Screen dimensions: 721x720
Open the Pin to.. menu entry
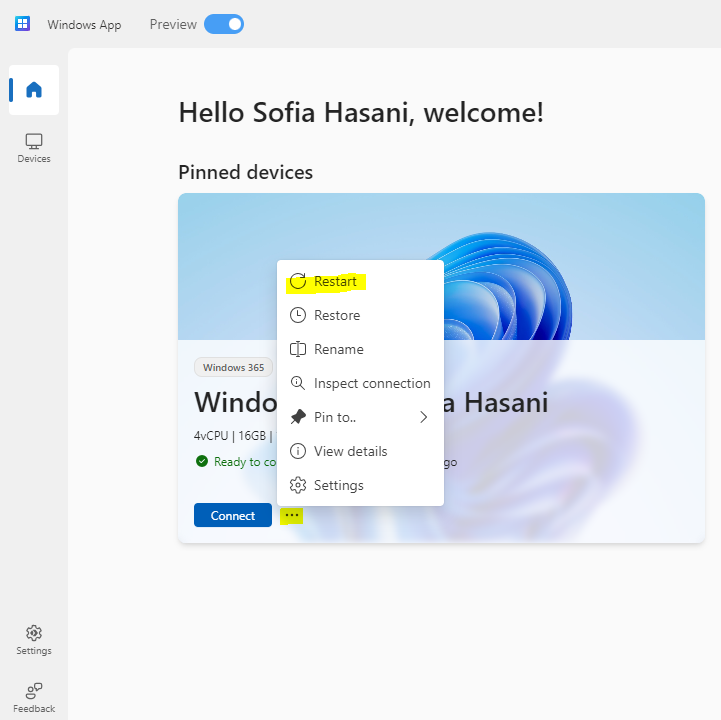click(360, 417)
